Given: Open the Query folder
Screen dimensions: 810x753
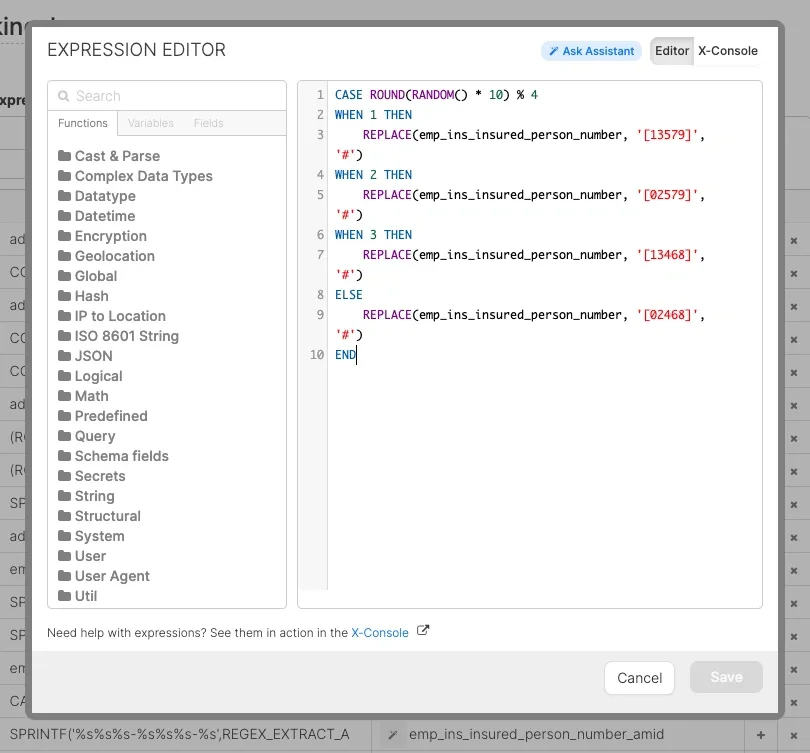Looking at the screenshot, I should coord(87,436).
